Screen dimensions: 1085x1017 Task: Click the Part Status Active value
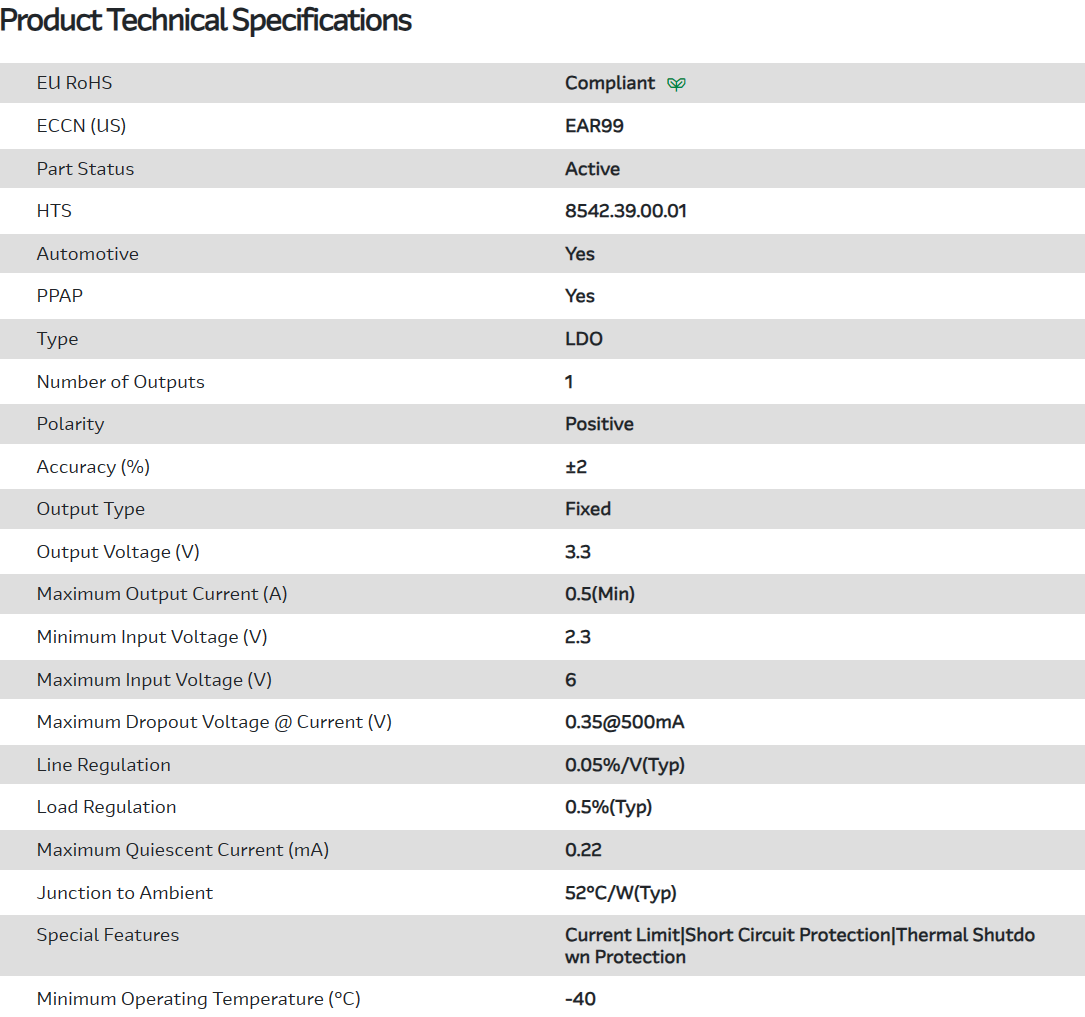(x=592, y=169)
